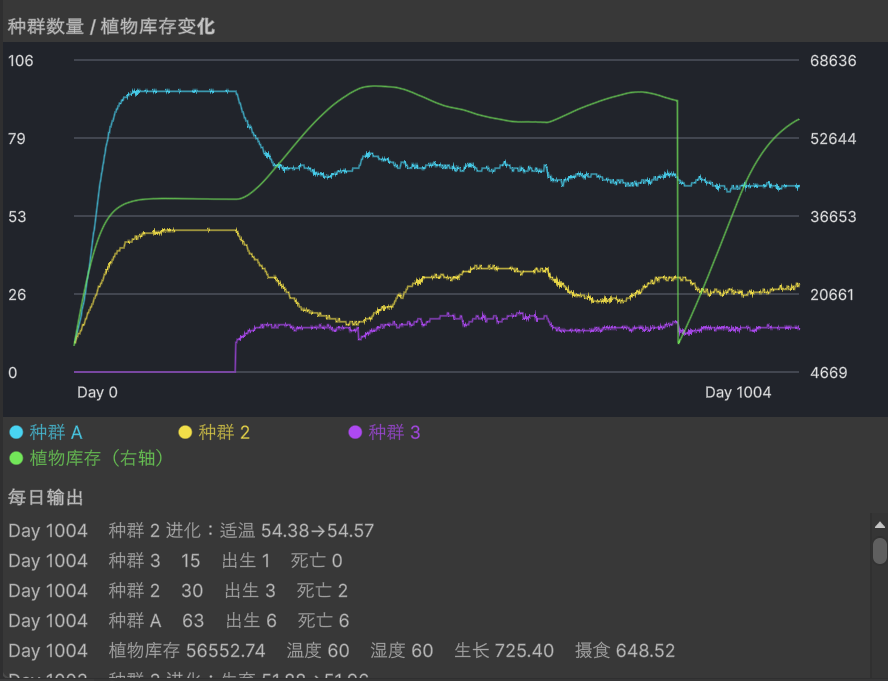Click the 摄食 648.52 value in log
The image size is (888, 681).
[x=625, y=650]
